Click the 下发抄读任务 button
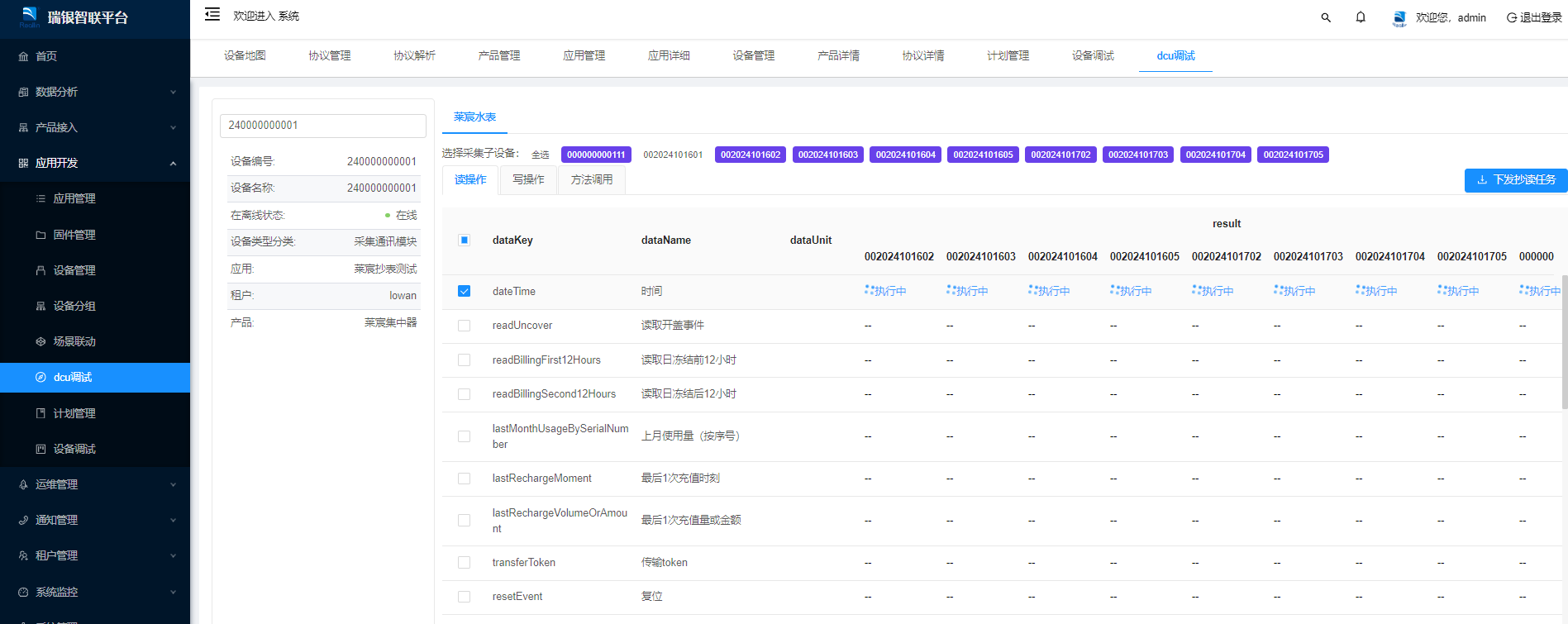 coord(1516,179)
